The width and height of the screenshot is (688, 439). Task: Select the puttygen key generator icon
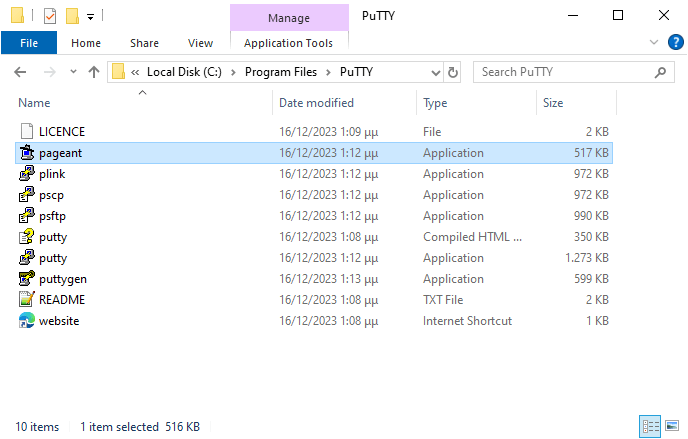point(26,279)
